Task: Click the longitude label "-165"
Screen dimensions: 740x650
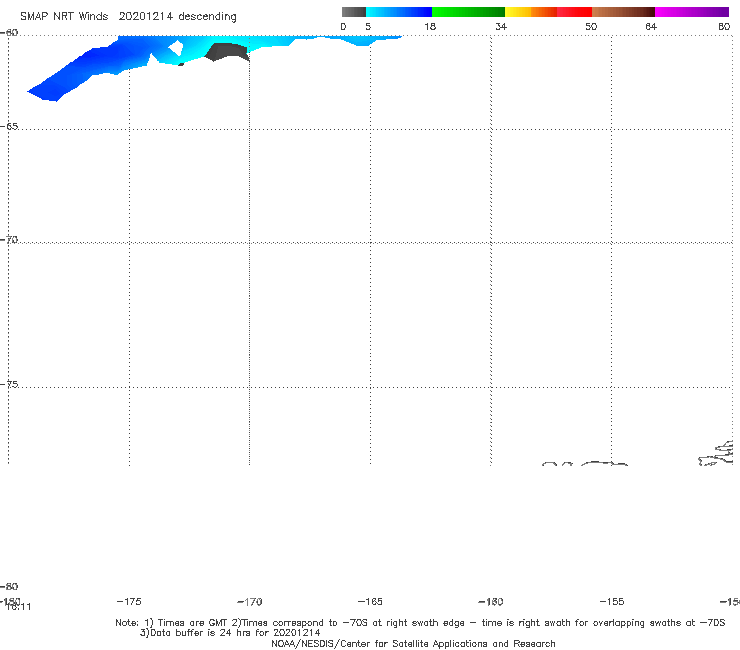Action: (x=370, y=601)
